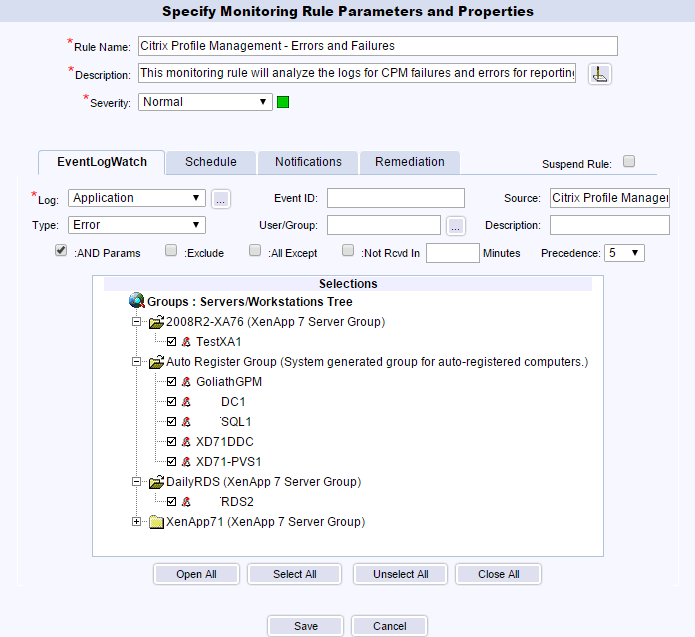The height and width of the screenshot is (637, 695).
Task: Click the computer icon beside GoliathGPM
Action: [186, 382]
